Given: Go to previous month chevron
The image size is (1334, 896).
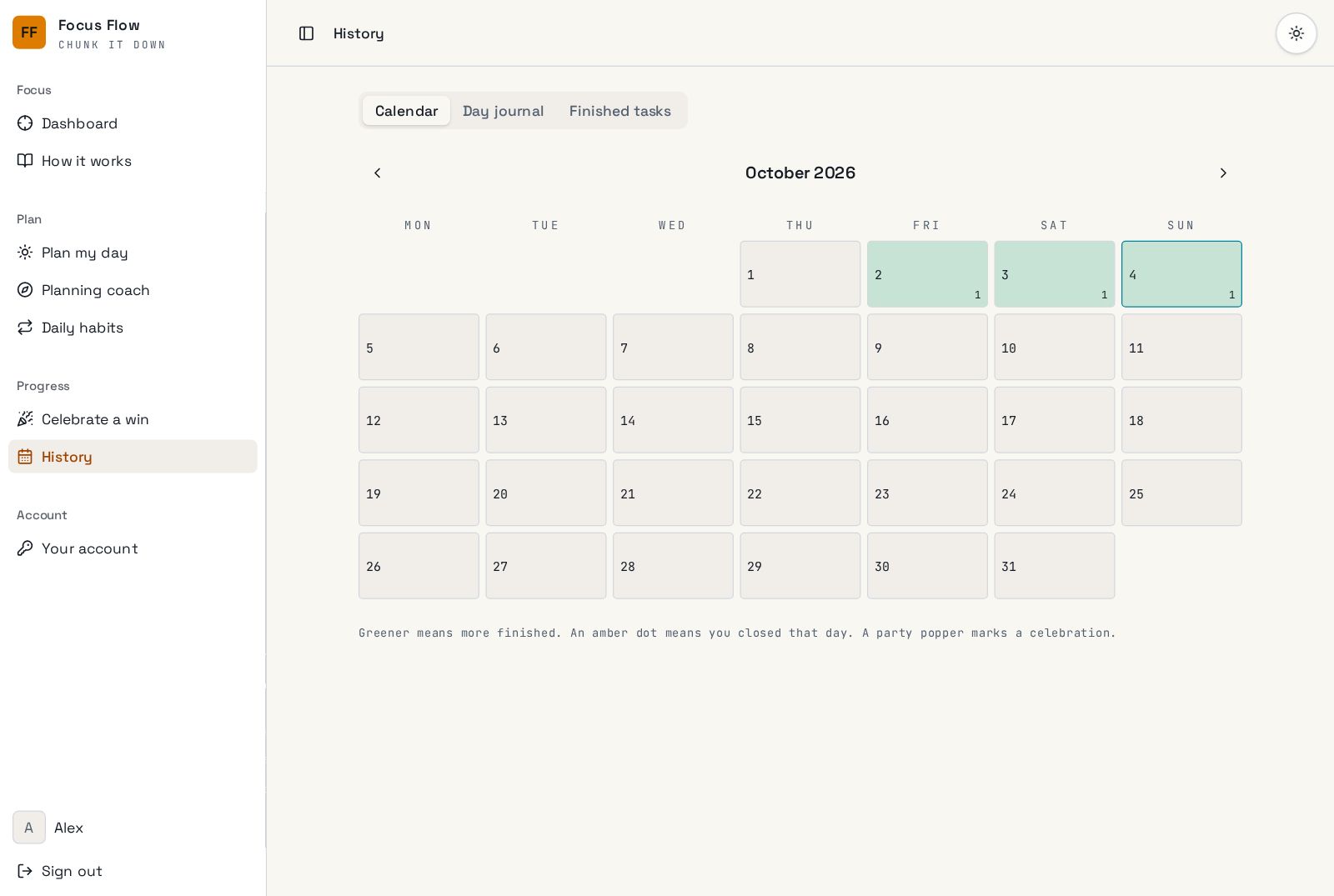Looking at the screenshot, I should (x=377, y=173).
